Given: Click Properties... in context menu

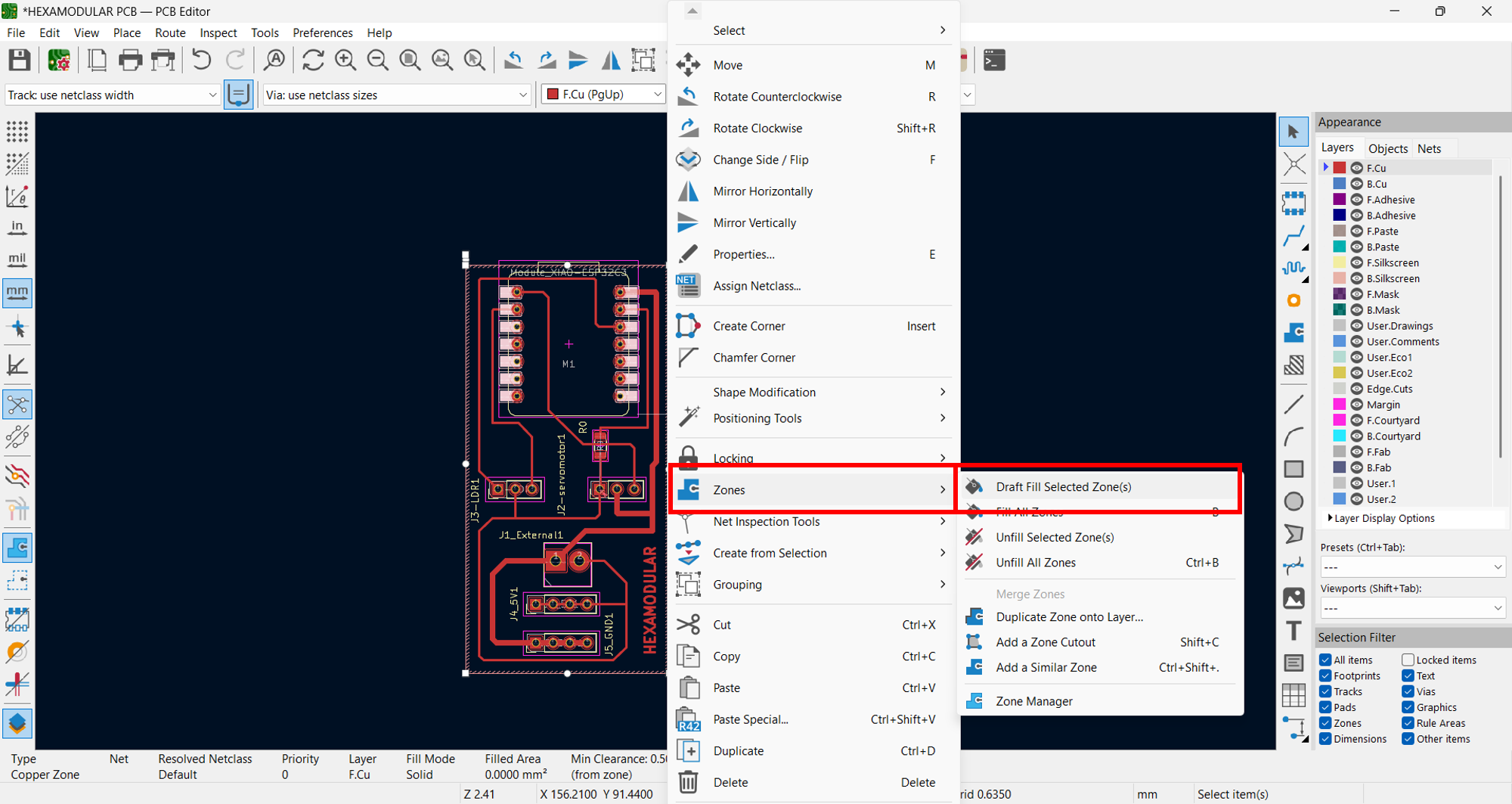Looking at the screenshot, I should (x=813, y=254).
